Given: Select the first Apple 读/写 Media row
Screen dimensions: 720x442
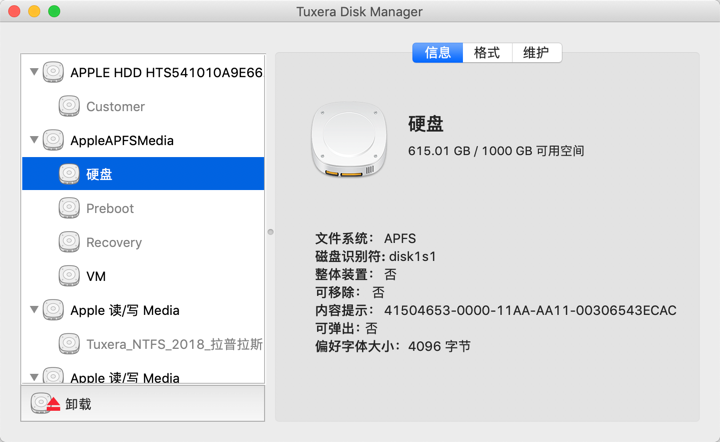Looking at the screenshot, I should pos(143,310).
